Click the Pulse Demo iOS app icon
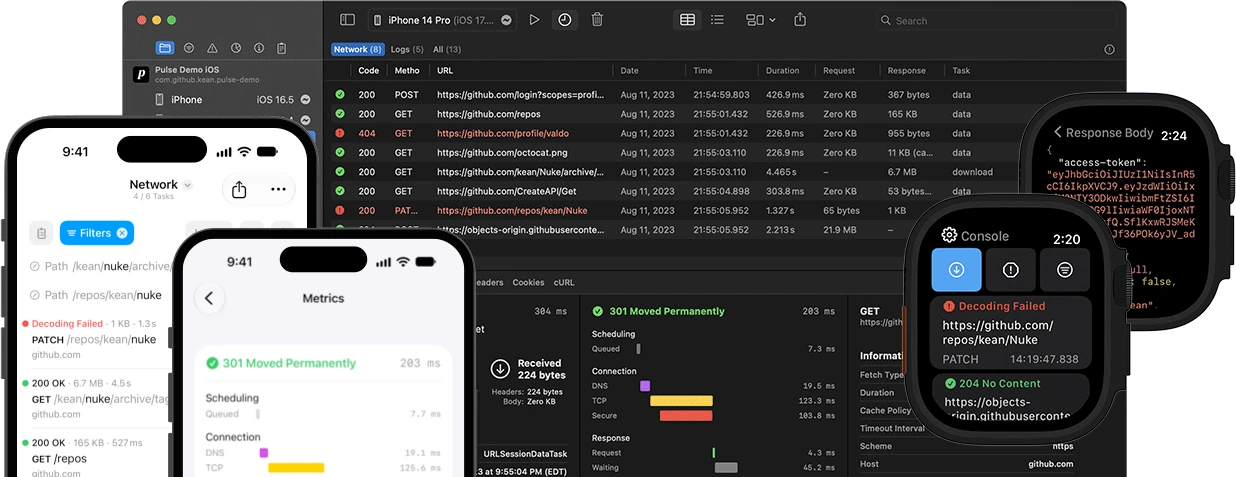 [x=141, y=74]
